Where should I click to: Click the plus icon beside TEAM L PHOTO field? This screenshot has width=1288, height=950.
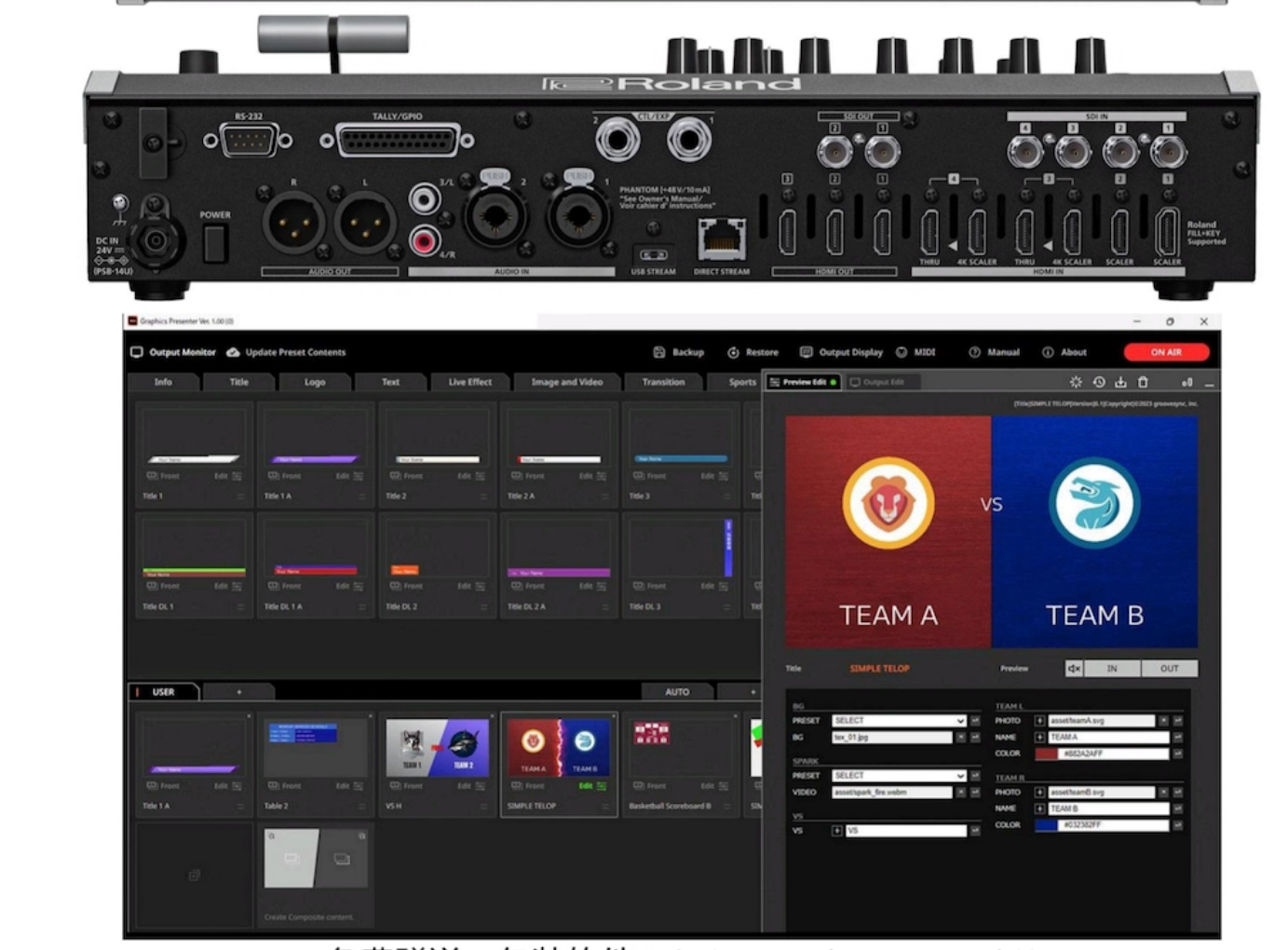[1039, 721]
